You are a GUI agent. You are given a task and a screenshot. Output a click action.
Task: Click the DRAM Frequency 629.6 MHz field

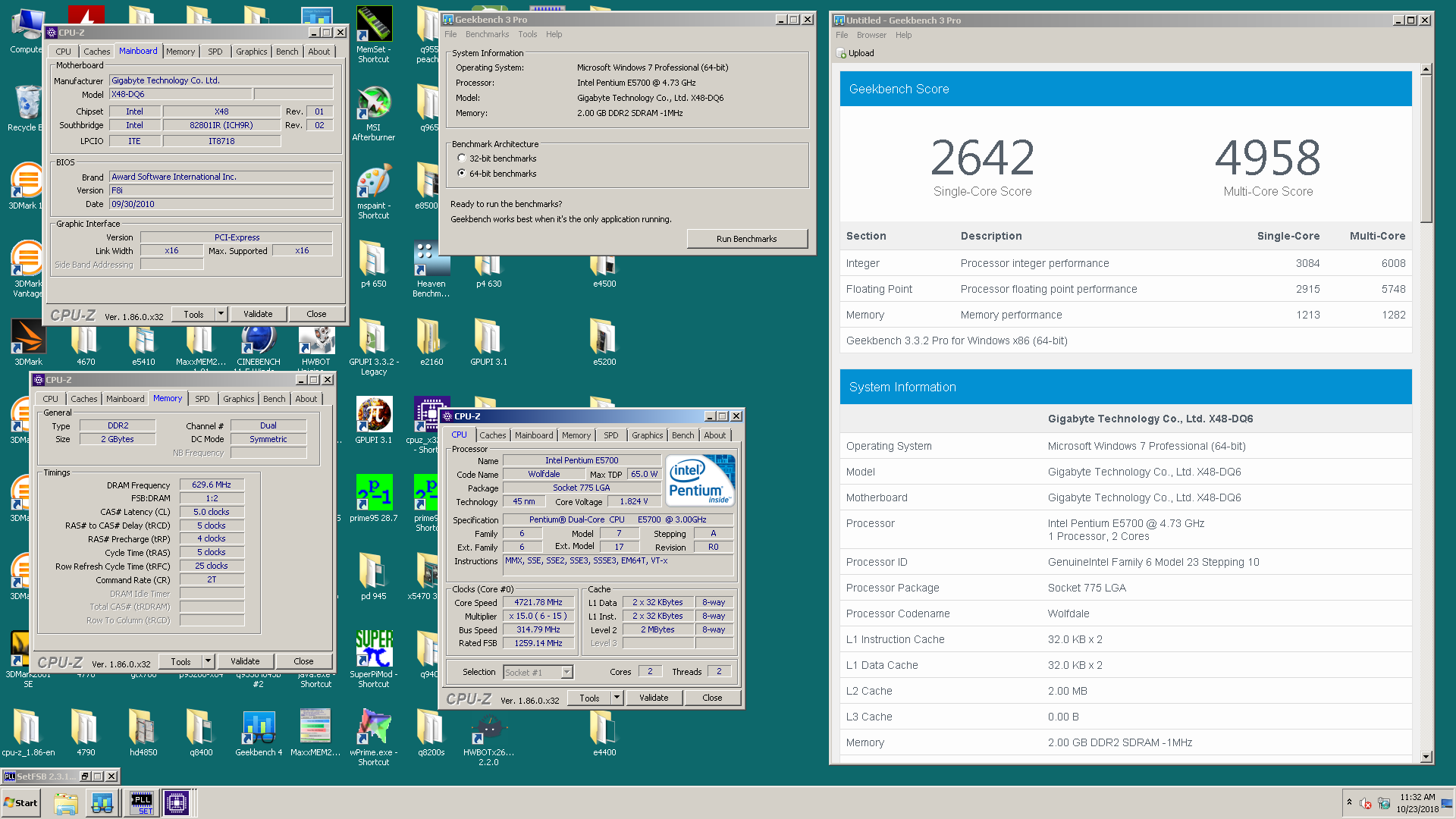point(212,485)
